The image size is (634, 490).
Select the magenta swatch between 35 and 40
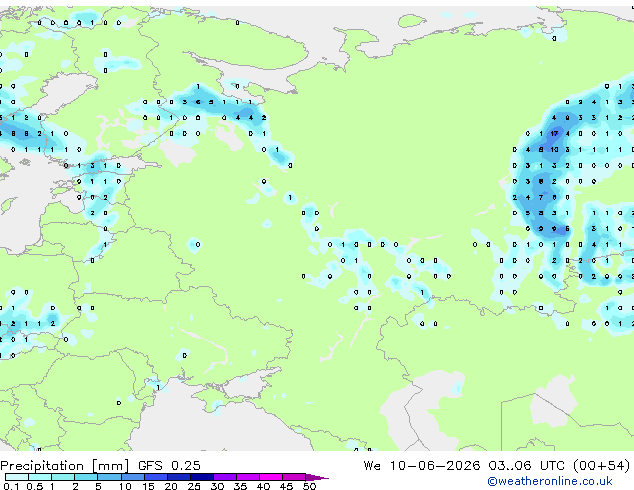247,477
